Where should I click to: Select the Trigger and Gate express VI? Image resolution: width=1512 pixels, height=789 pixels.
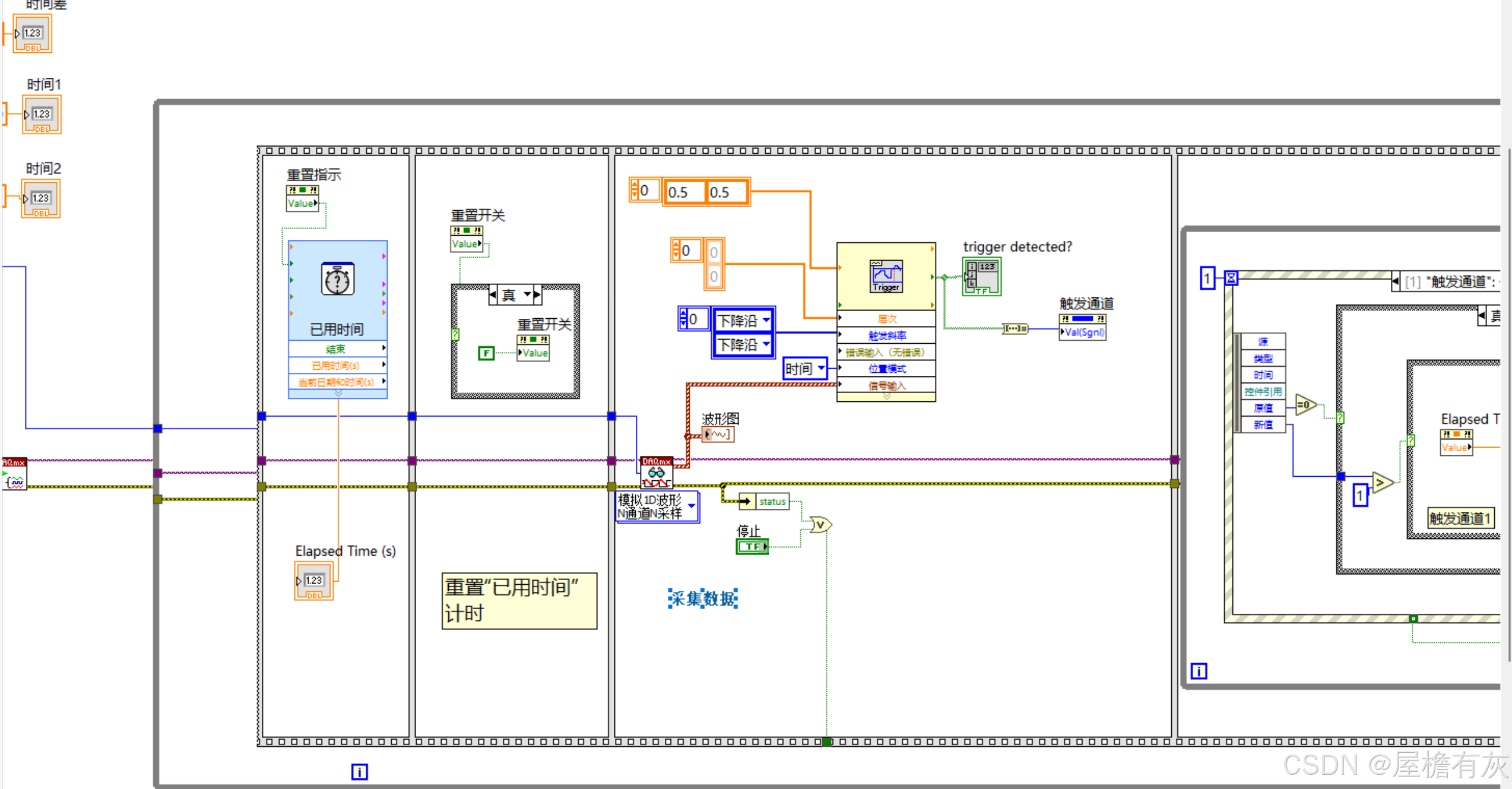[886, 276]
